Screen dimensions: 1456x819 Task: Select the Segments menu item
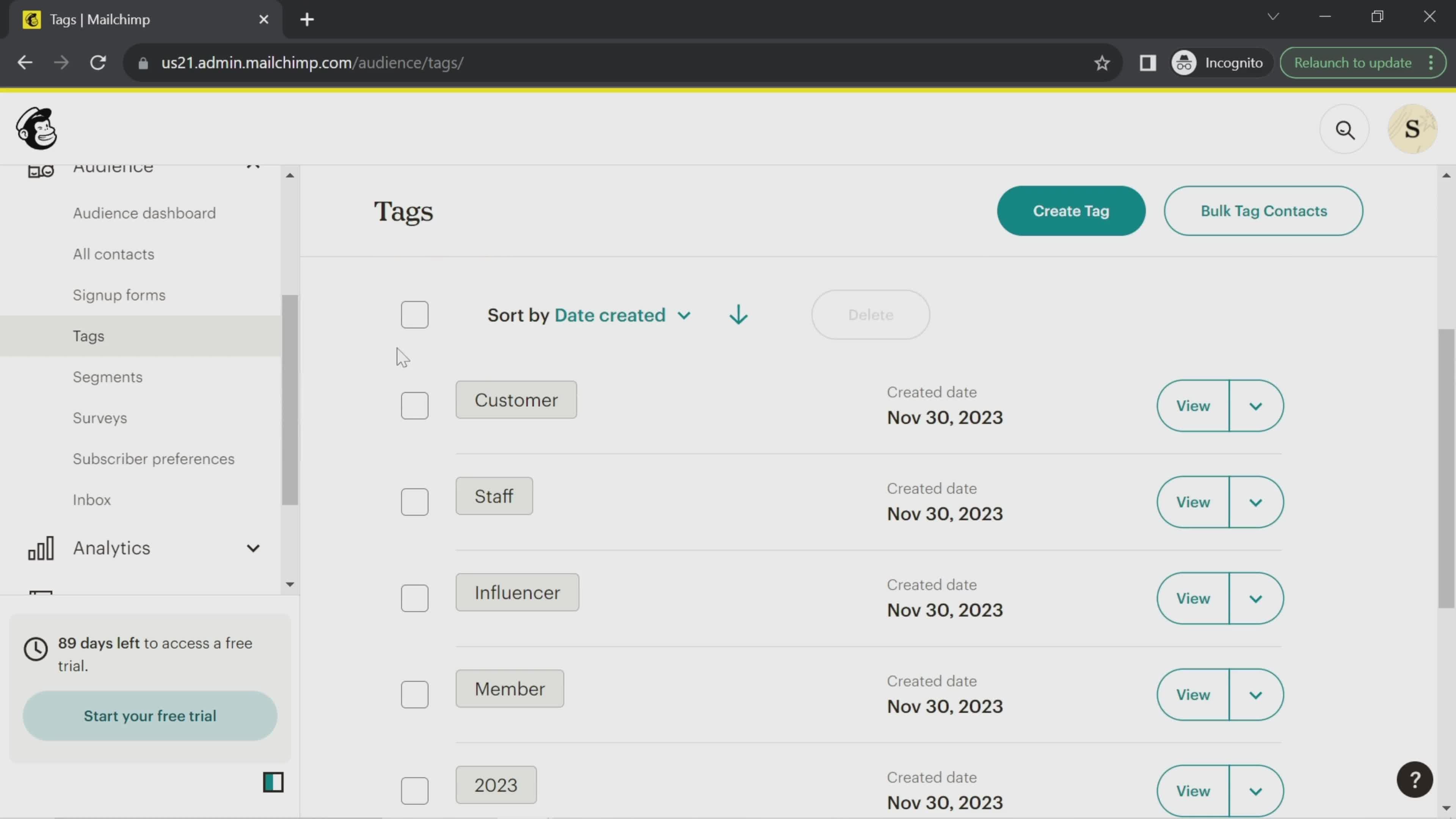pyautogui.click(x=107, y=377)
